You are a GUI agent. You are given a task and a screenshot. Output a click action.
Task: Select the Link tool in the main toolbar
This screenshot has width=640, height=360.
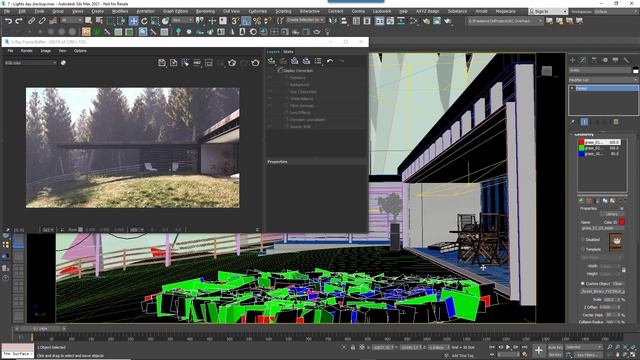31,20
